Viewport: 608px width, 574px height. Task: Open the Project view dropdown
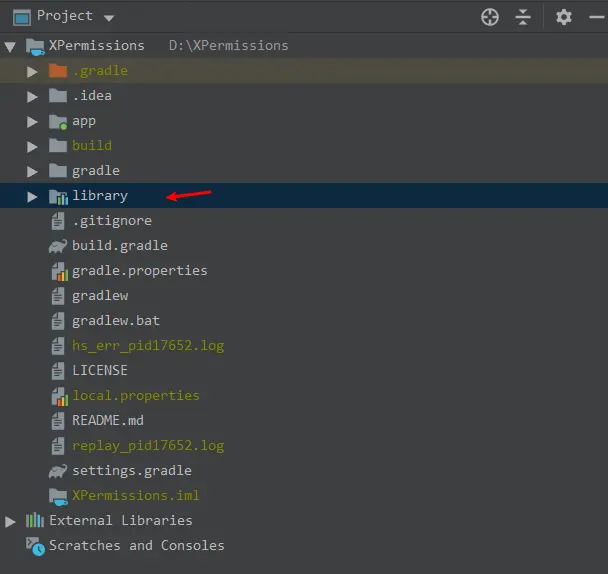coord(109,18)
